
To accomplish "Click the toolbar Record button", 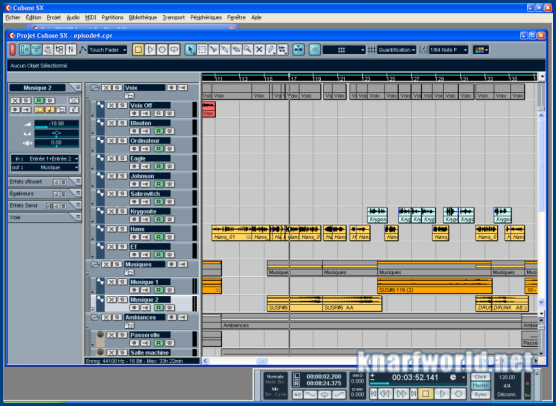I will 162,50.
